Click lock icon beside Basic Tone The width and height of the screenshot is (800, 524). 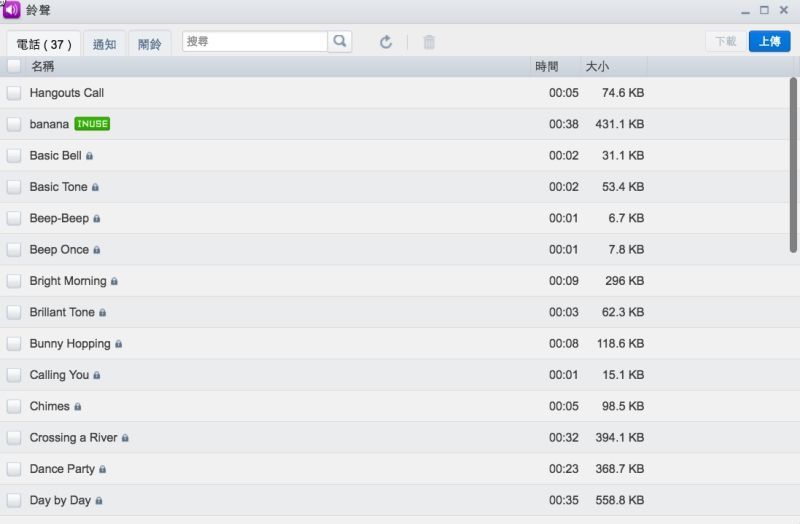[95, 187]
